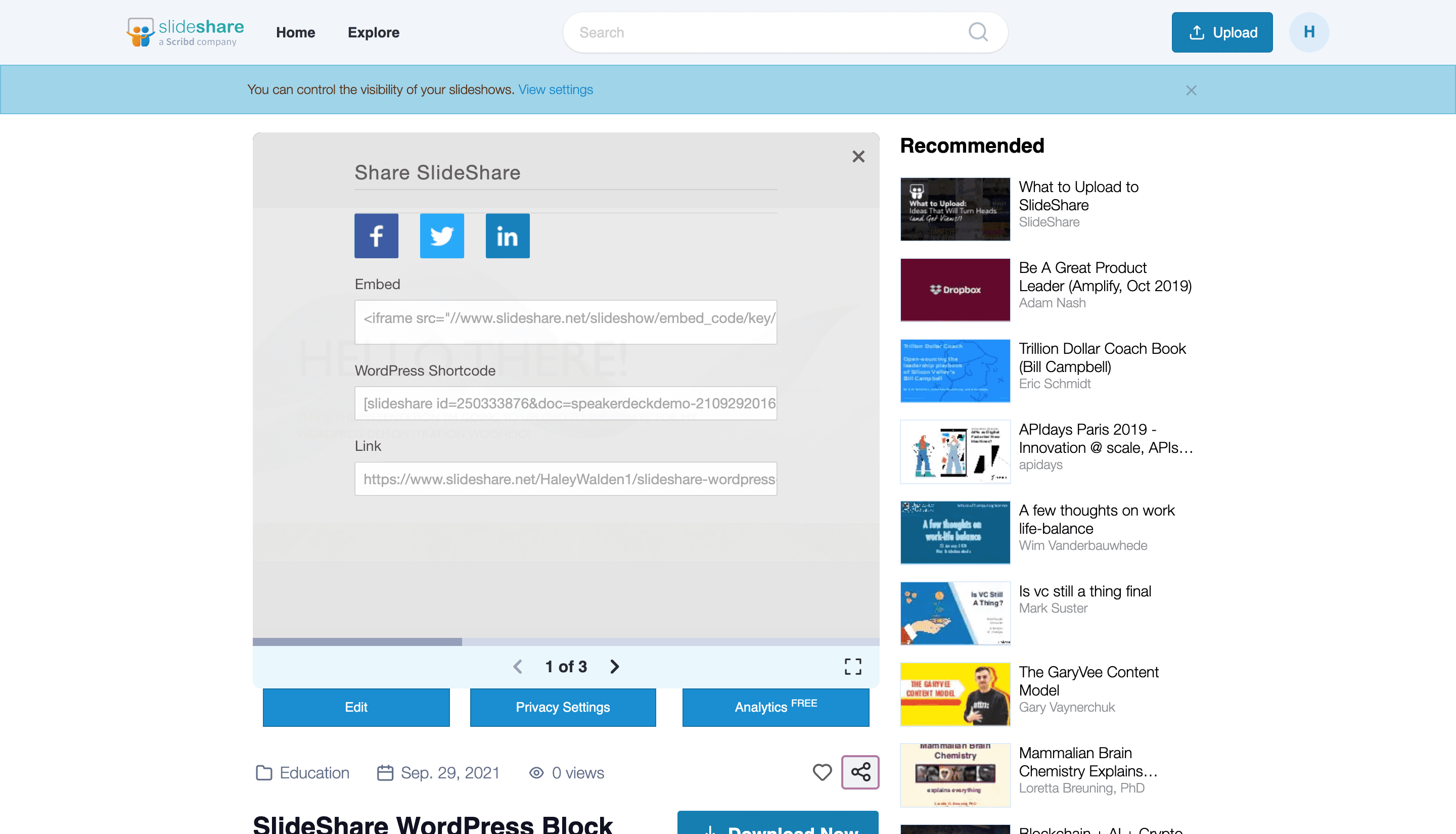Go to previous slide arrow

tap(517, 666)
